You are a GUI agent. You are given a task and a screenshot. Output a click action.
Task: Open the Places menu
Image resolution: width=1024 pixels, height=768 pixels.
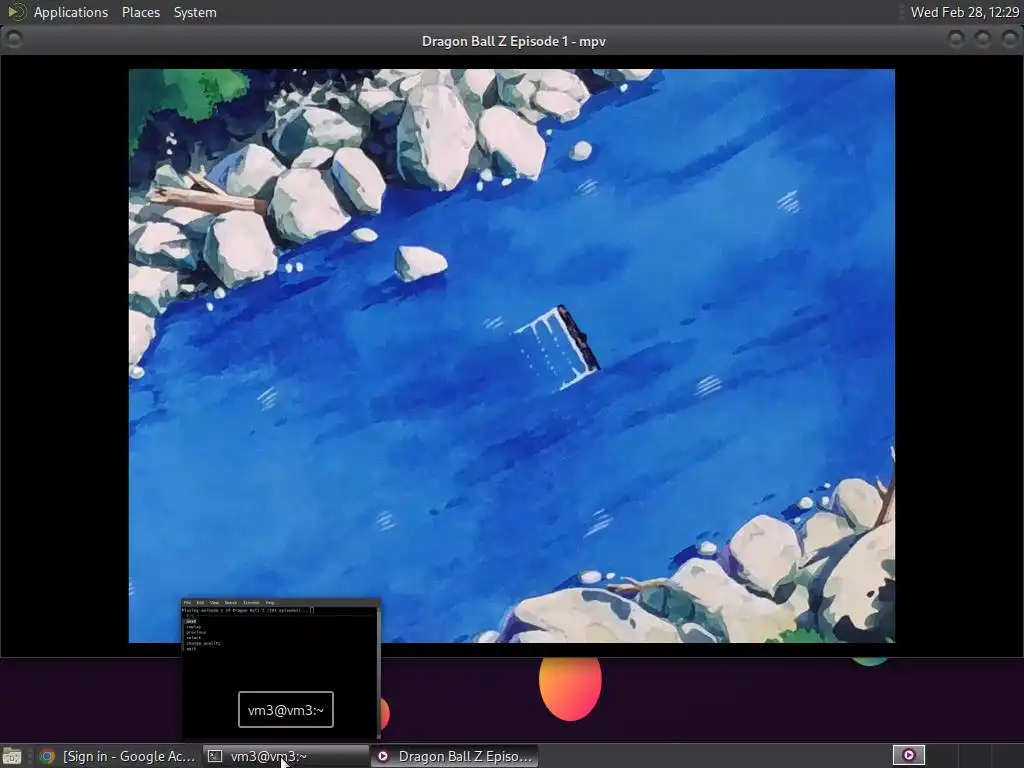[140, 12]
